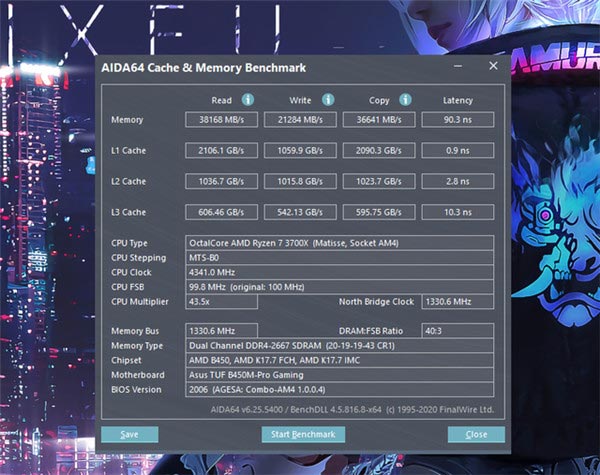Select L3 Cache latency 10.3 ns
600x475 pixels.
tap(458, 212)
